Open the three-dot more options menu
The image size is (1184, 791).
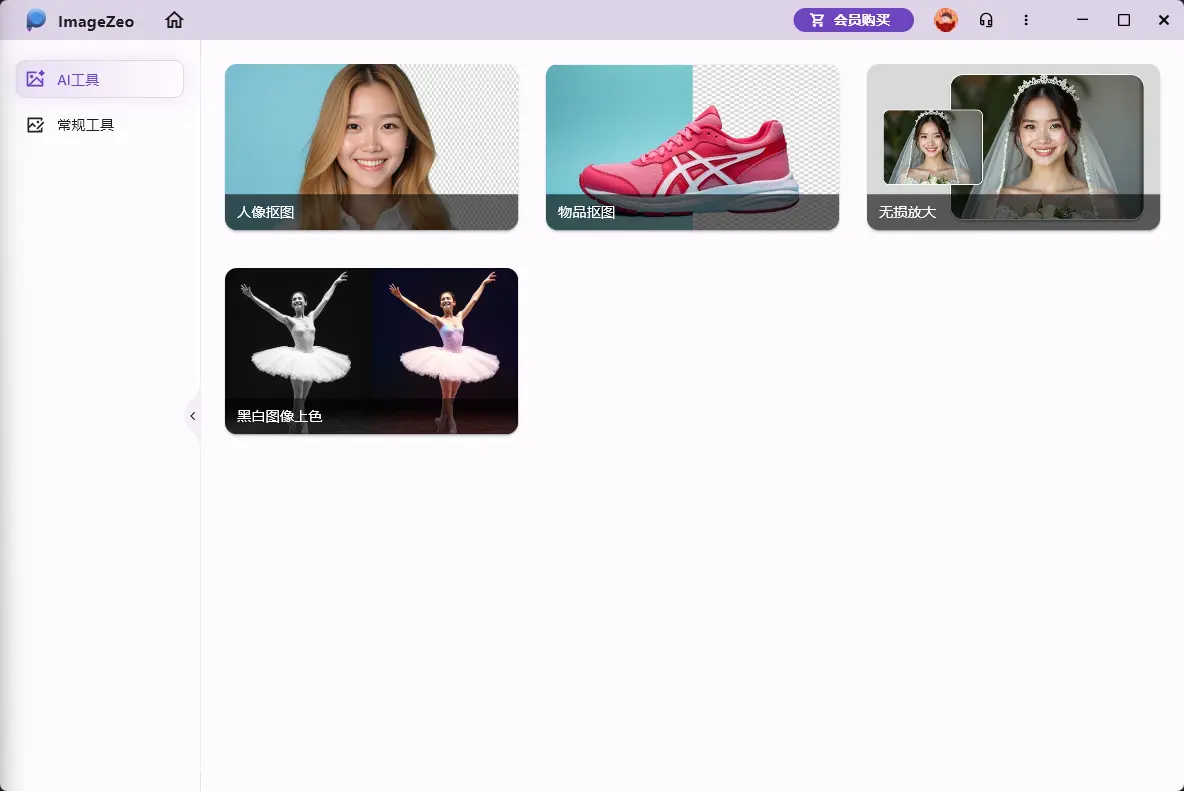point(1026,20)
